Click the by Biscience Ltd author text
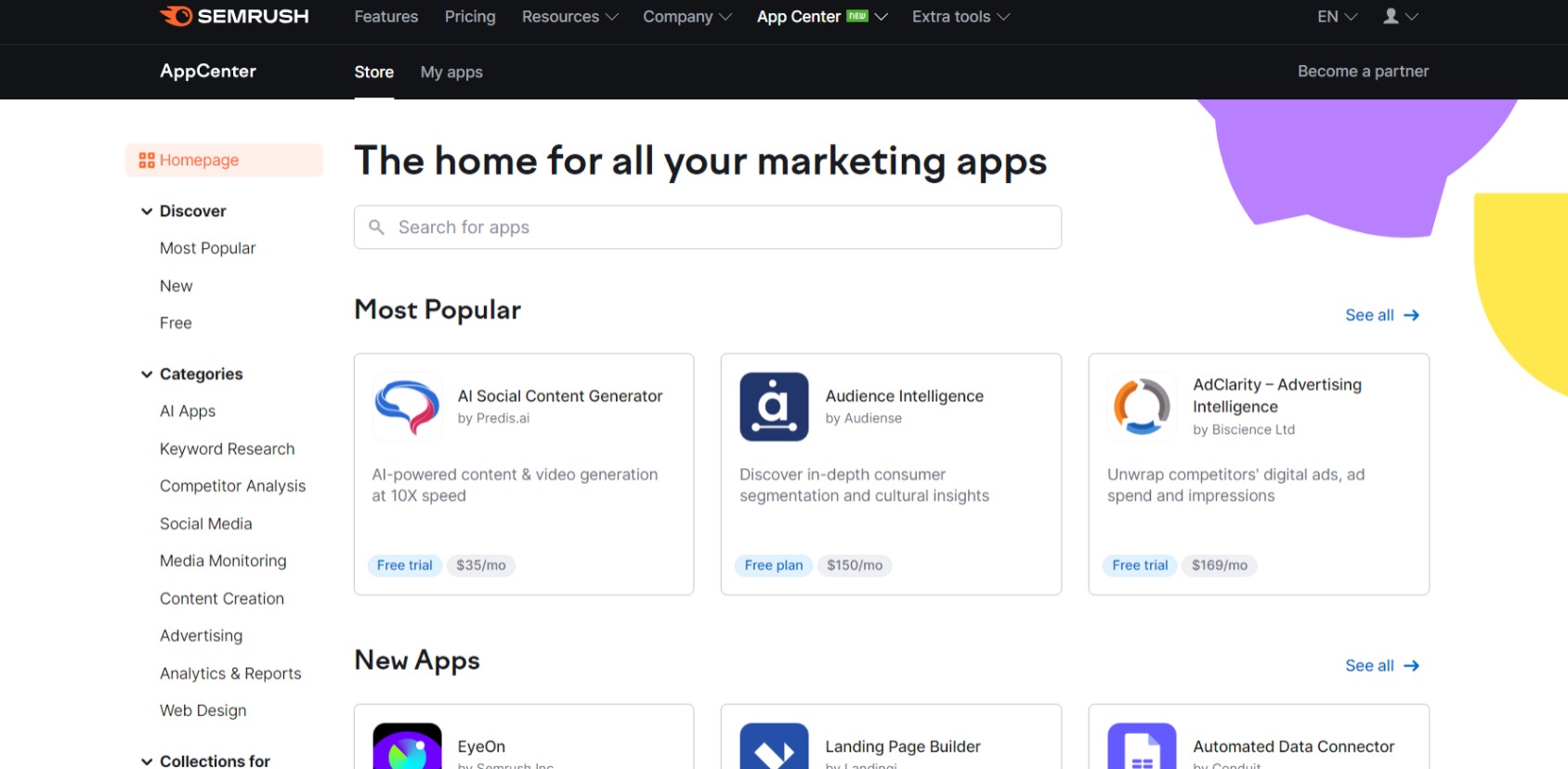 1244,429
